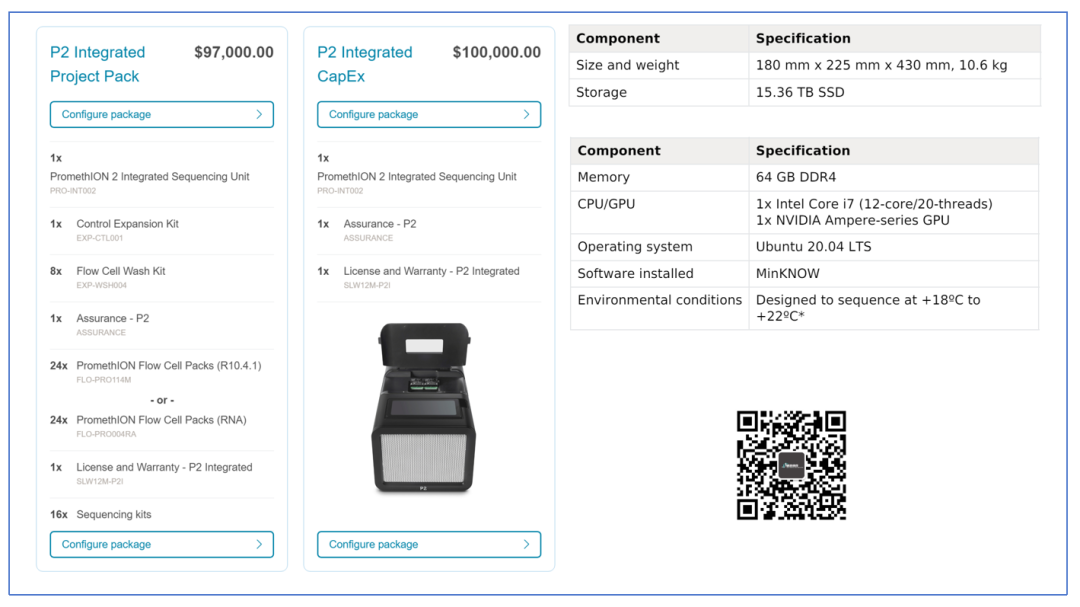Click the QR code image
This screenshot has height=607, width=1080.
click(791, 465)
